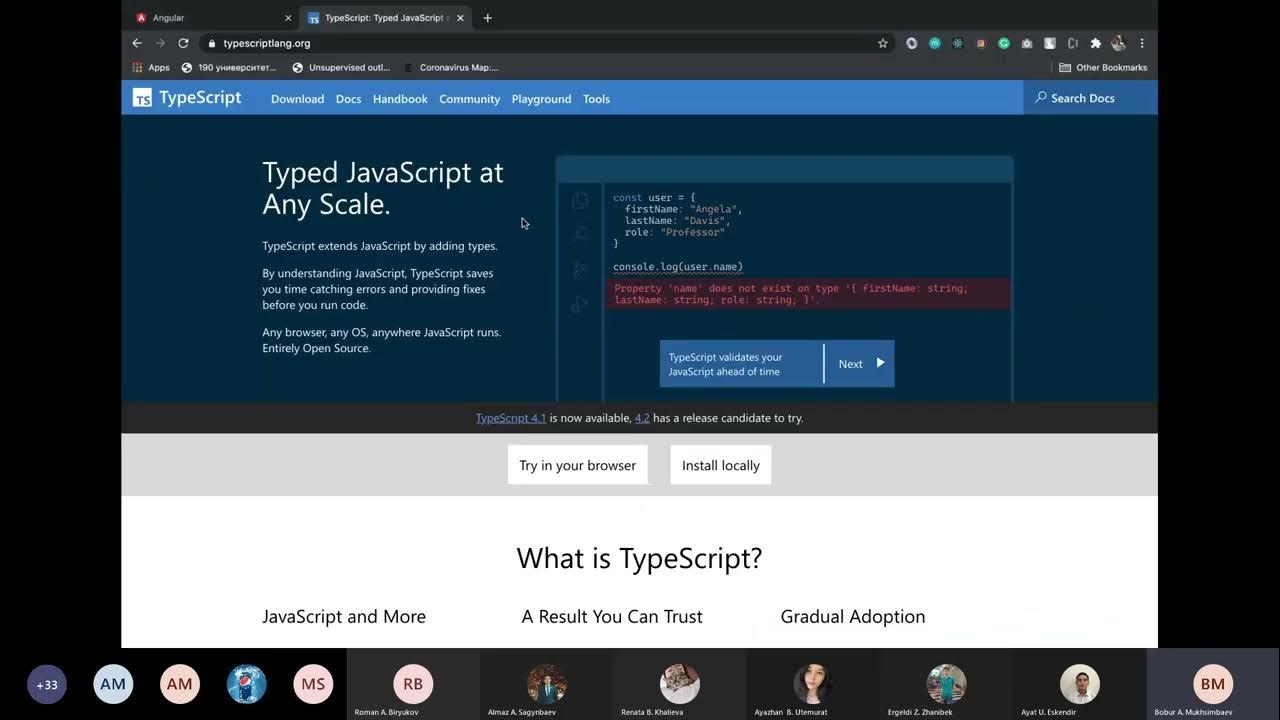
Task: Open the Download menu item
Action: point(297,99)
